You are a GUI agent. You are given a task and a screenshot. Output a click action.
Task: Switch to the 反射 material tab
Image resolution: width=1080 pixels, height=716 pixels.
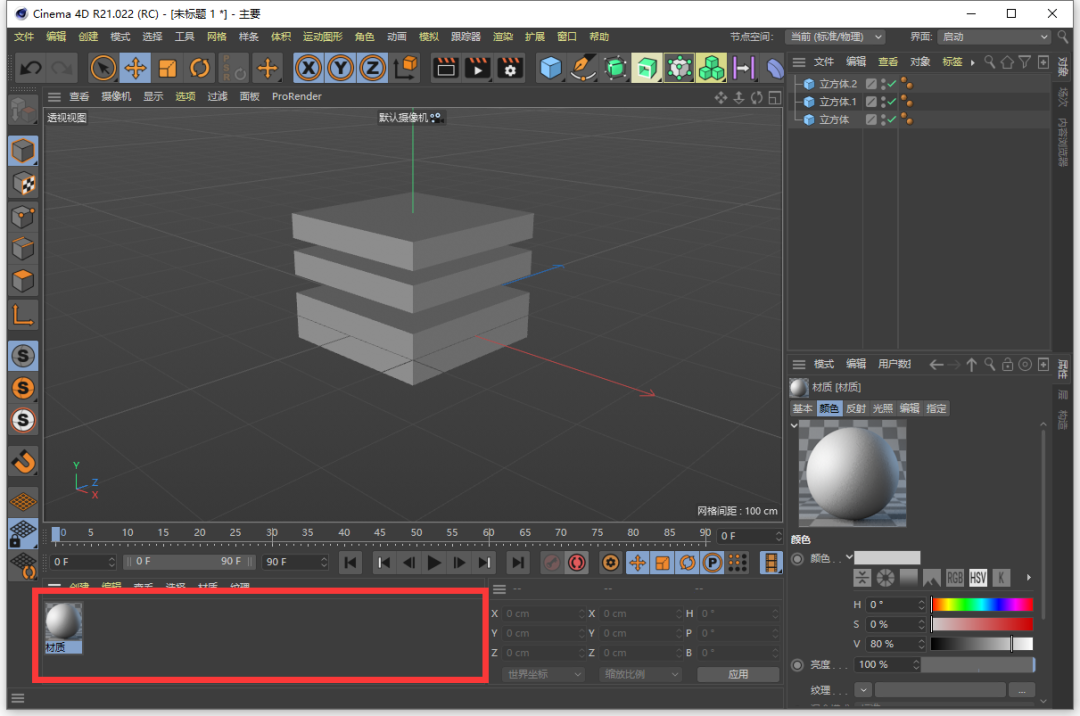coord(856,408)
